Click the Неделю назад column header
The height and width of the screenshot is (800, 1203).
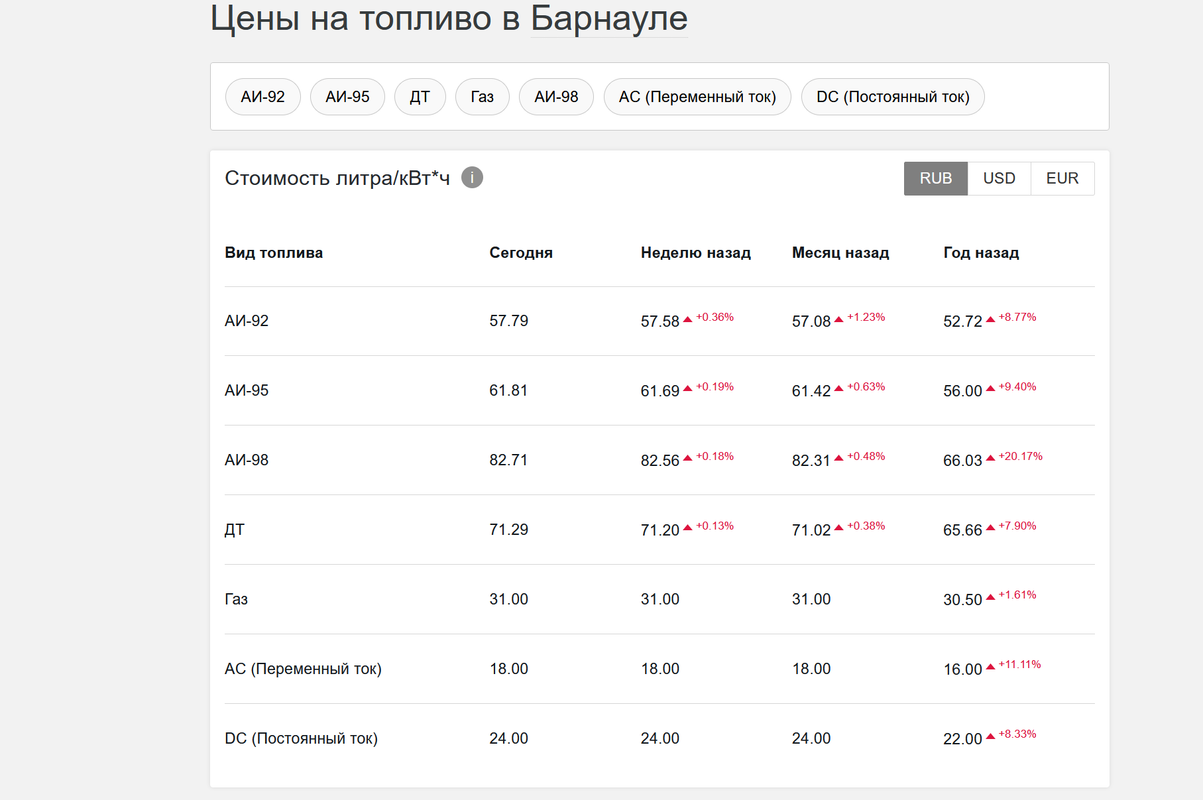pos(696,253)
